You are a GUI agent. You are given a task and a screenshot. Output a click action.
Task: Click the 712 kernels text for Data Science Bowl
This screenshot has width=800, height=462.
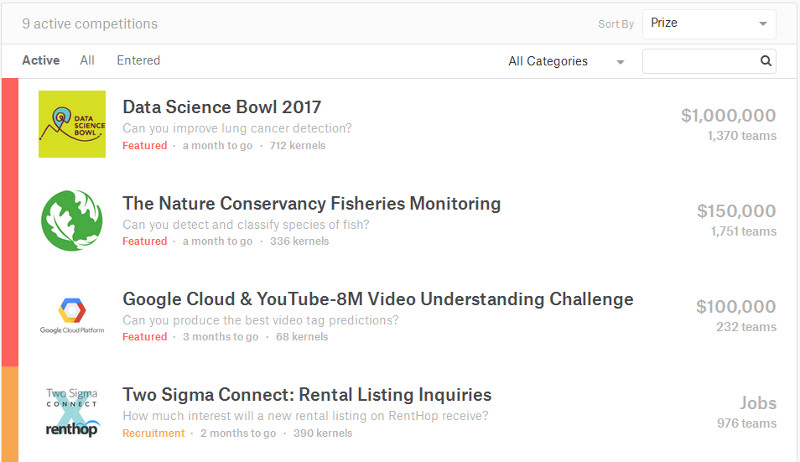(x=297, y=145)
